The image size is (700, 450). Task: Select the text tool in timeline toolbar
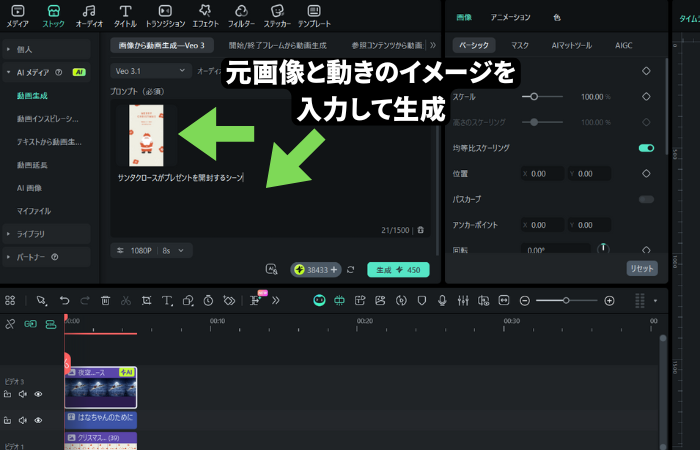coord(167,300)
